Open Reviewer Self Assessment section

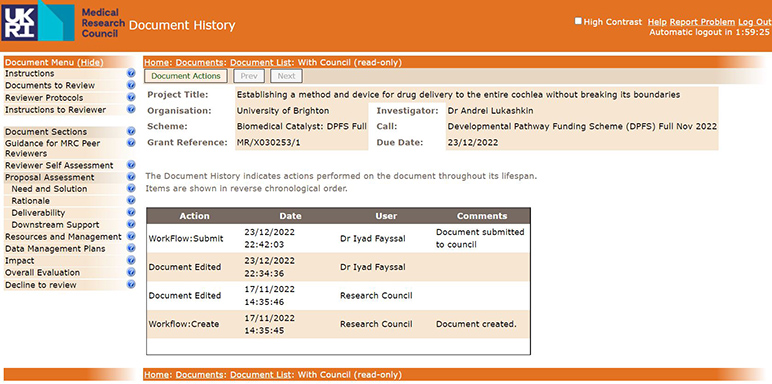(x=59, y=165)
